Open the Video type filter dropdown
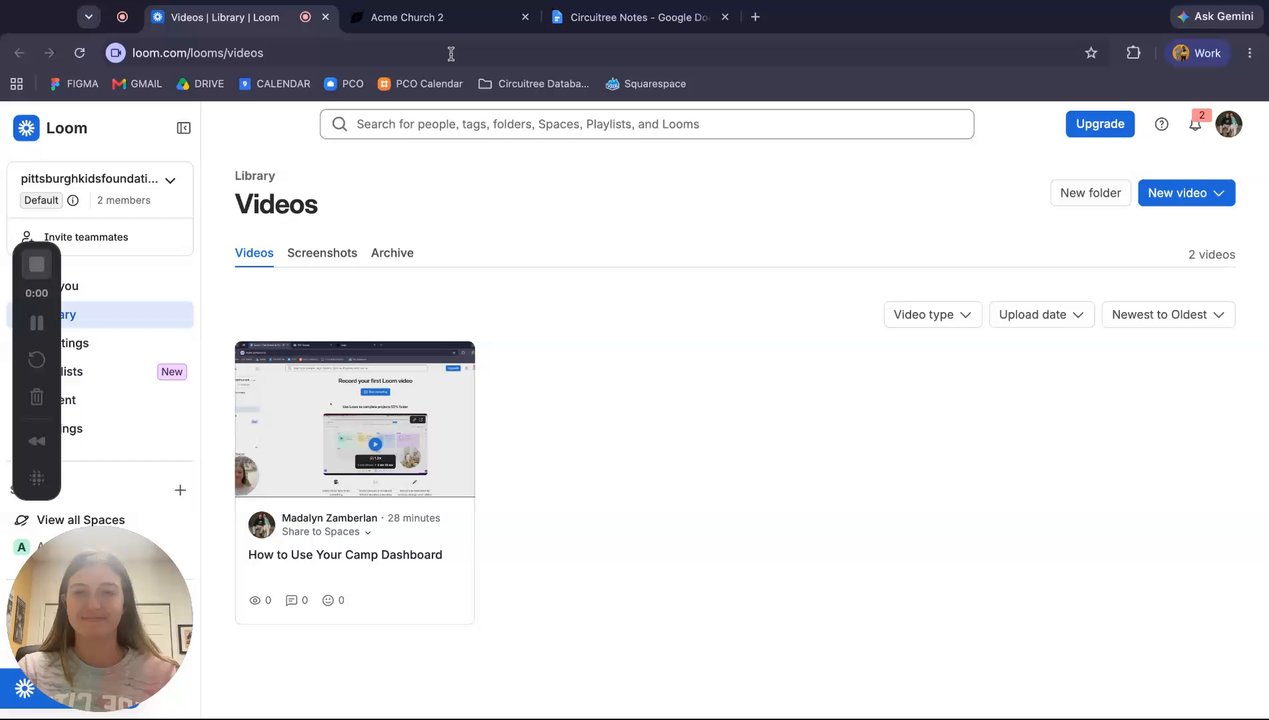 (933, 314)
